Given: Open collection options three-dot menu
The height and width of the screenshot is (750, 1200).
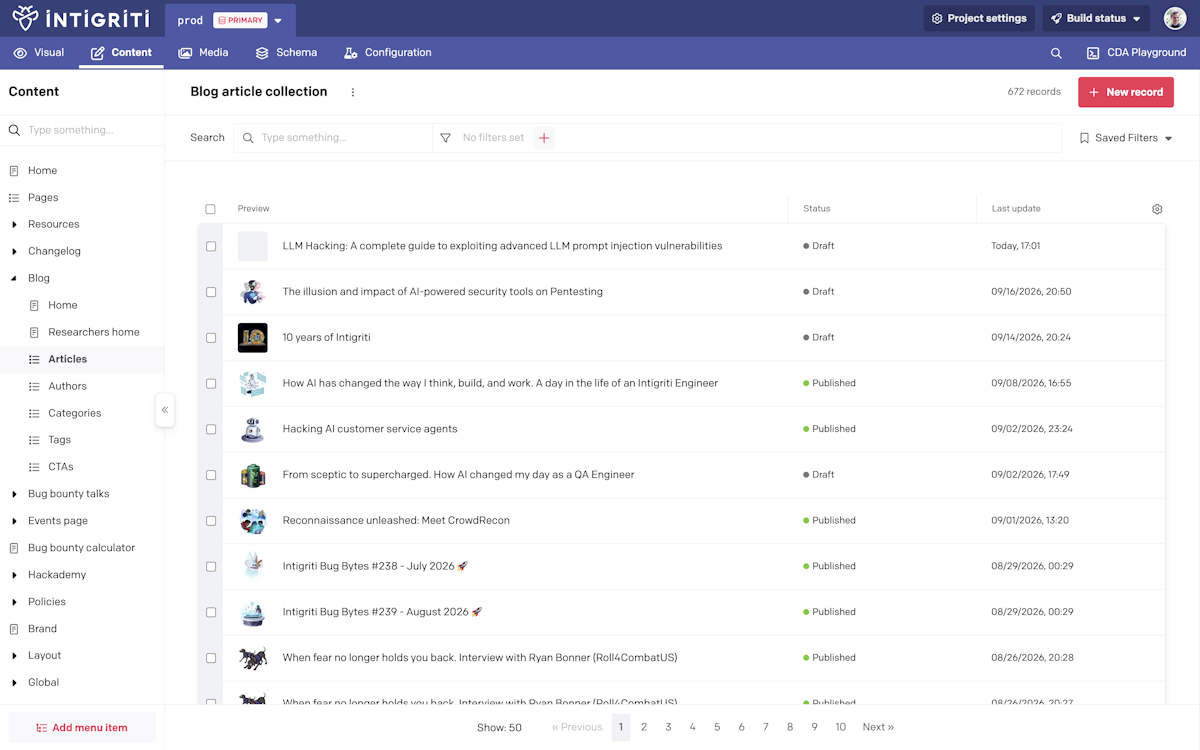Looking at the screenshot, I should pyautogui.click(x=352, y=92).
